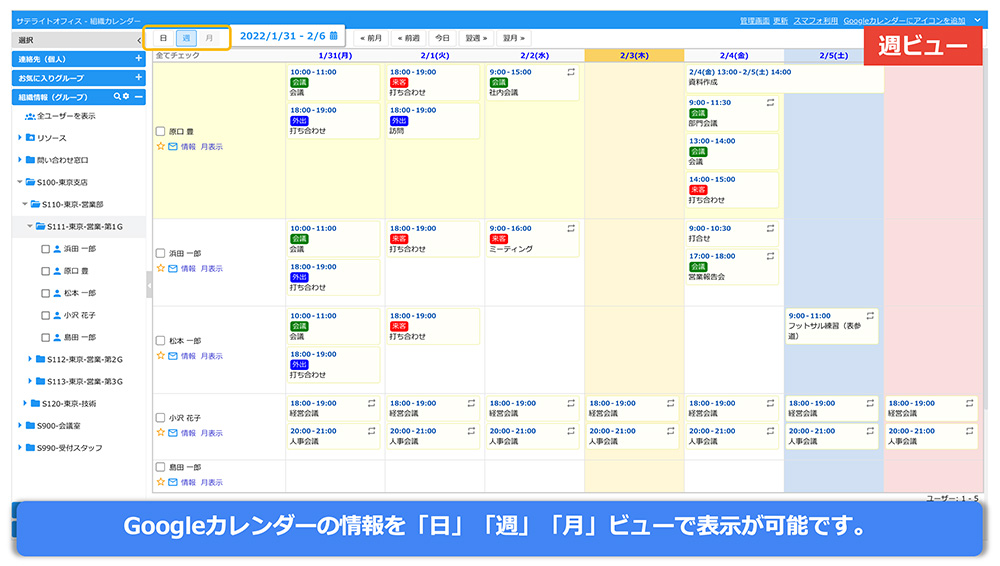Tick 原口 豊 in the sidebar tree
1000x566 pixels.
tap(45, 271)
